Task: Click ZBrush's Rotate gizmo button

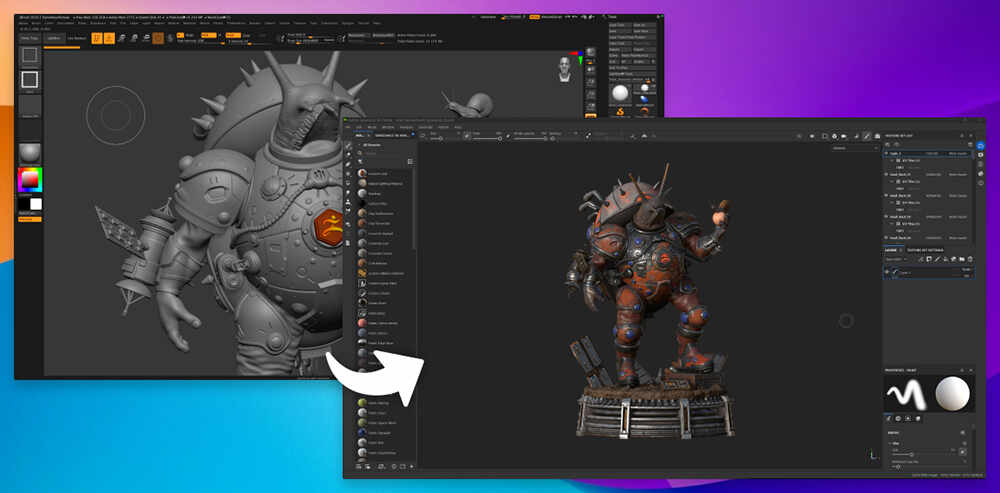Action: (145, 38)
